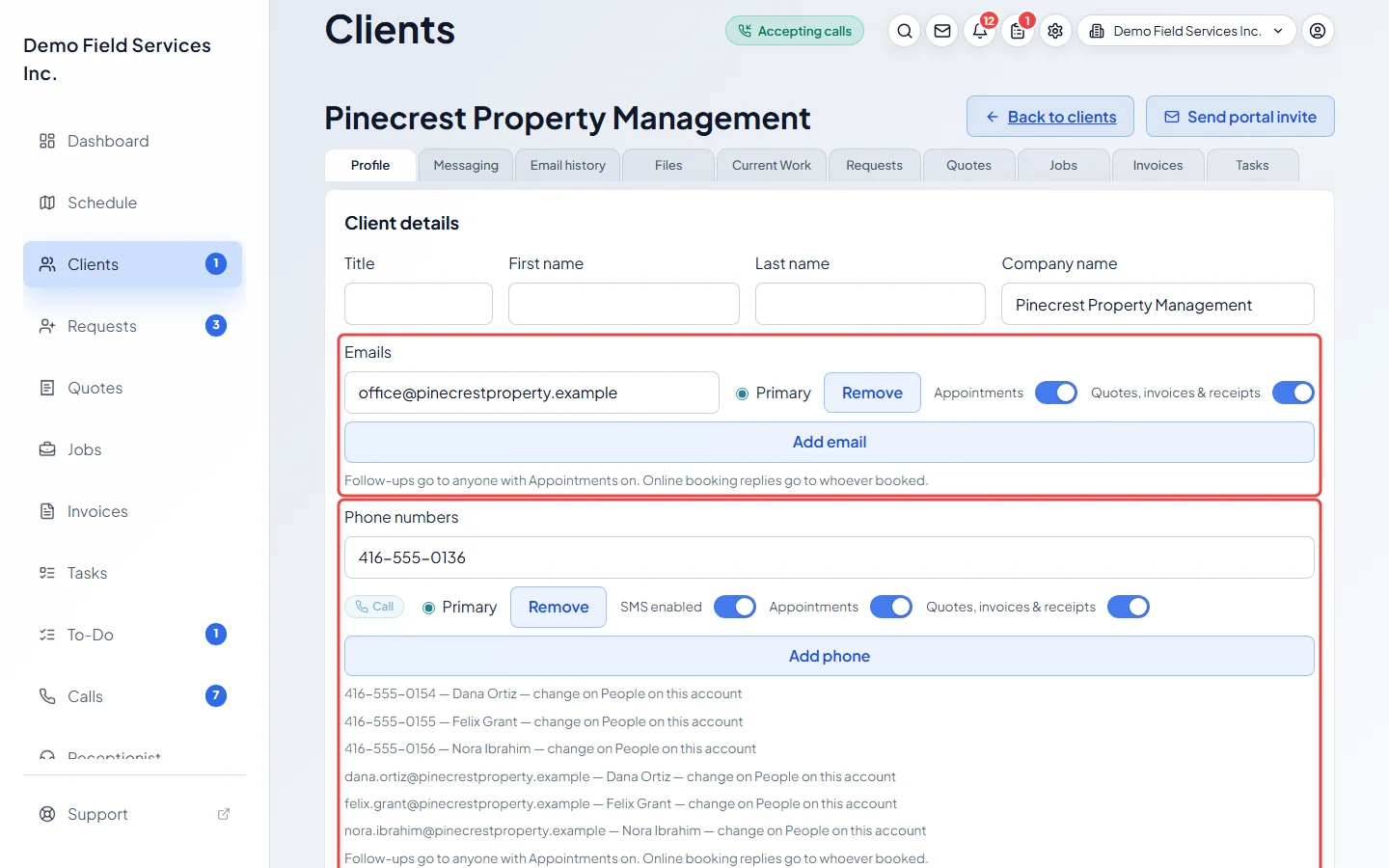
Task: Click the Tasks list icon in sidebar
Action: point(47,573)
